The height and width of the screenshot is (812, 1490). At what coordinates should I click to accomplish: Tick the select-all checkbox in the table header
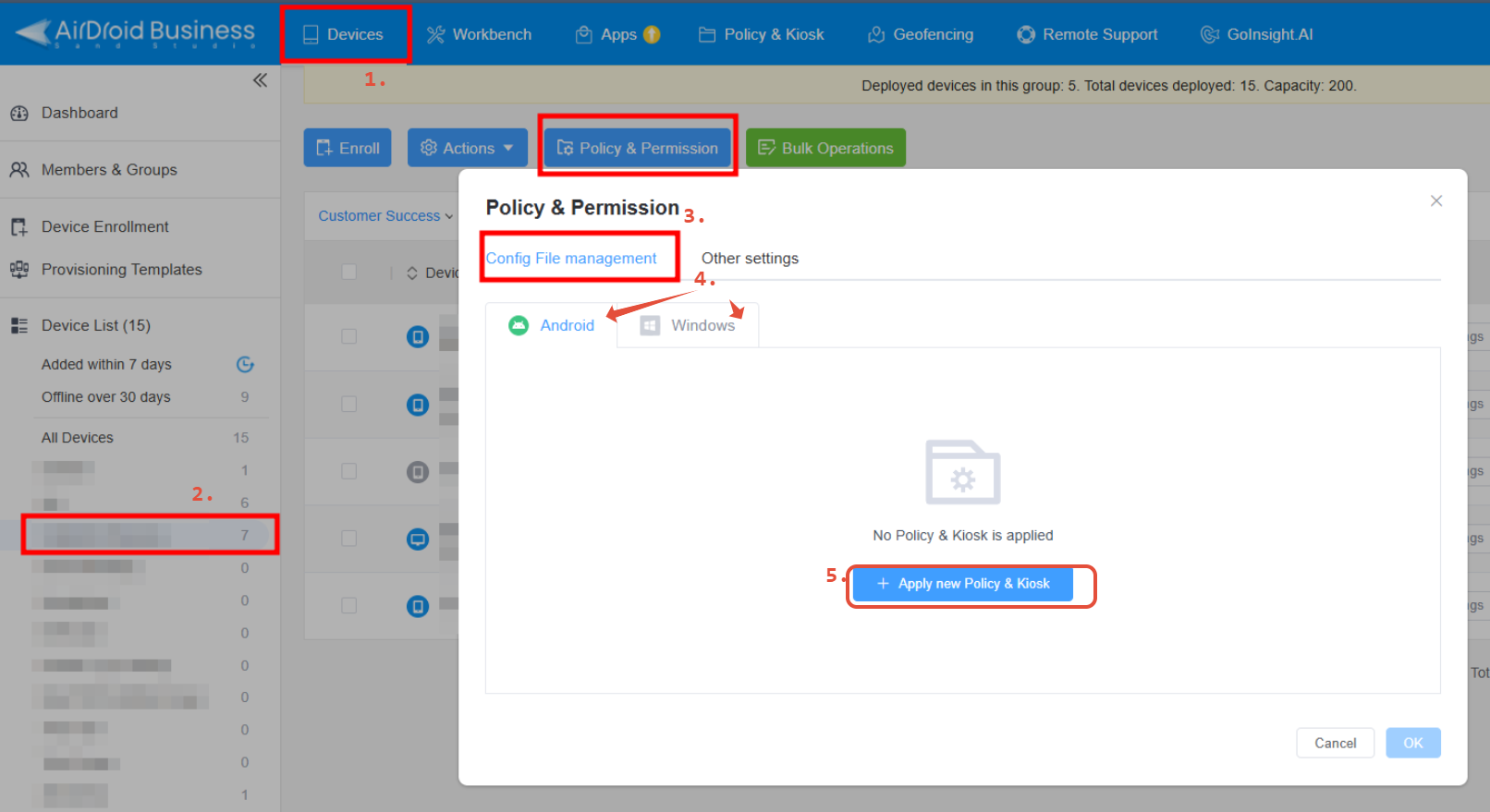pyautogui.click(x=349, y=272)
